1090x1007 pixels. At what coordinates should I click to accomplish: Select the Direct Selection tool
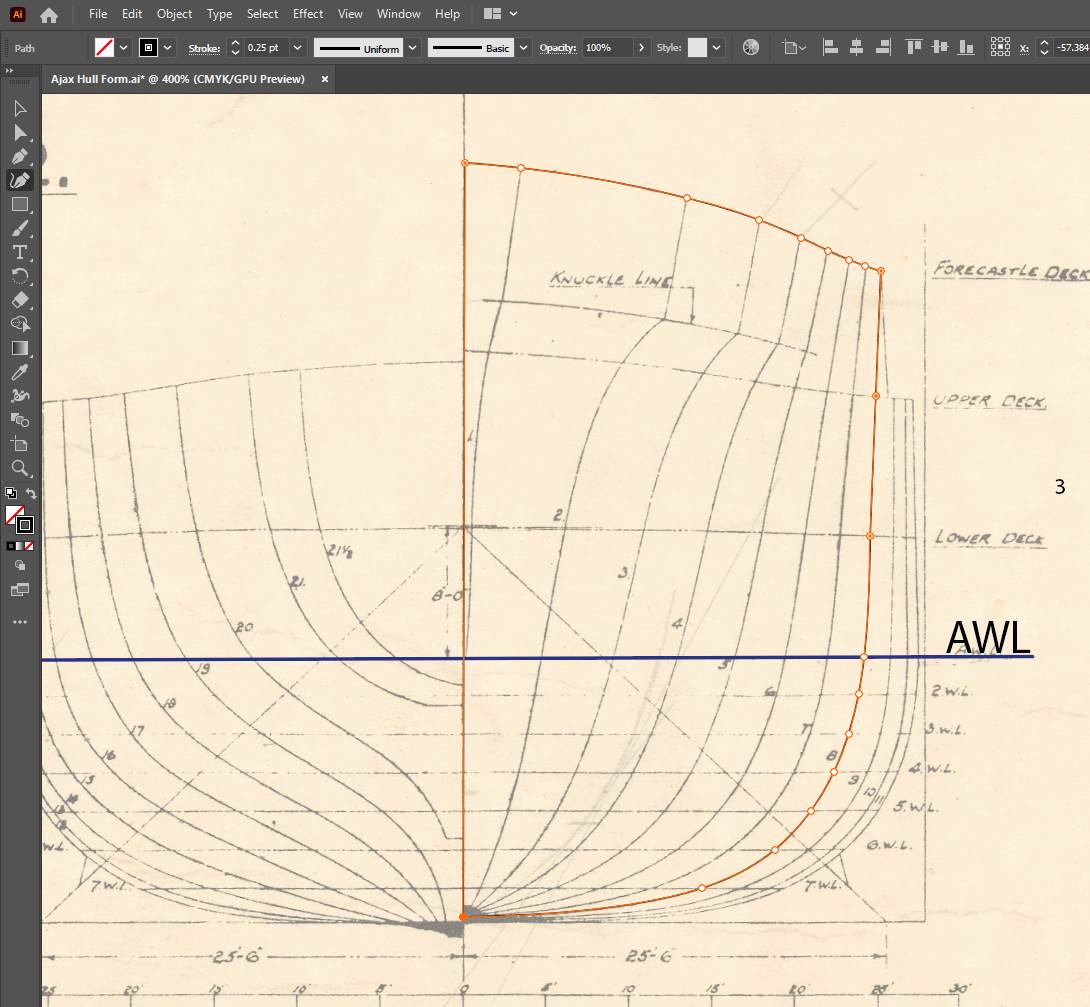[x=19, y=132]
